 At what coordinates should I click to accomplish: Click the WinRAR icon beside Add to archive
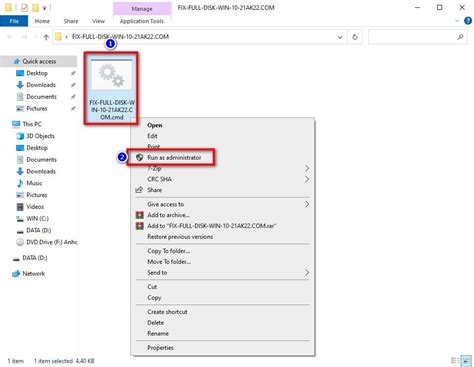point(139,215)
